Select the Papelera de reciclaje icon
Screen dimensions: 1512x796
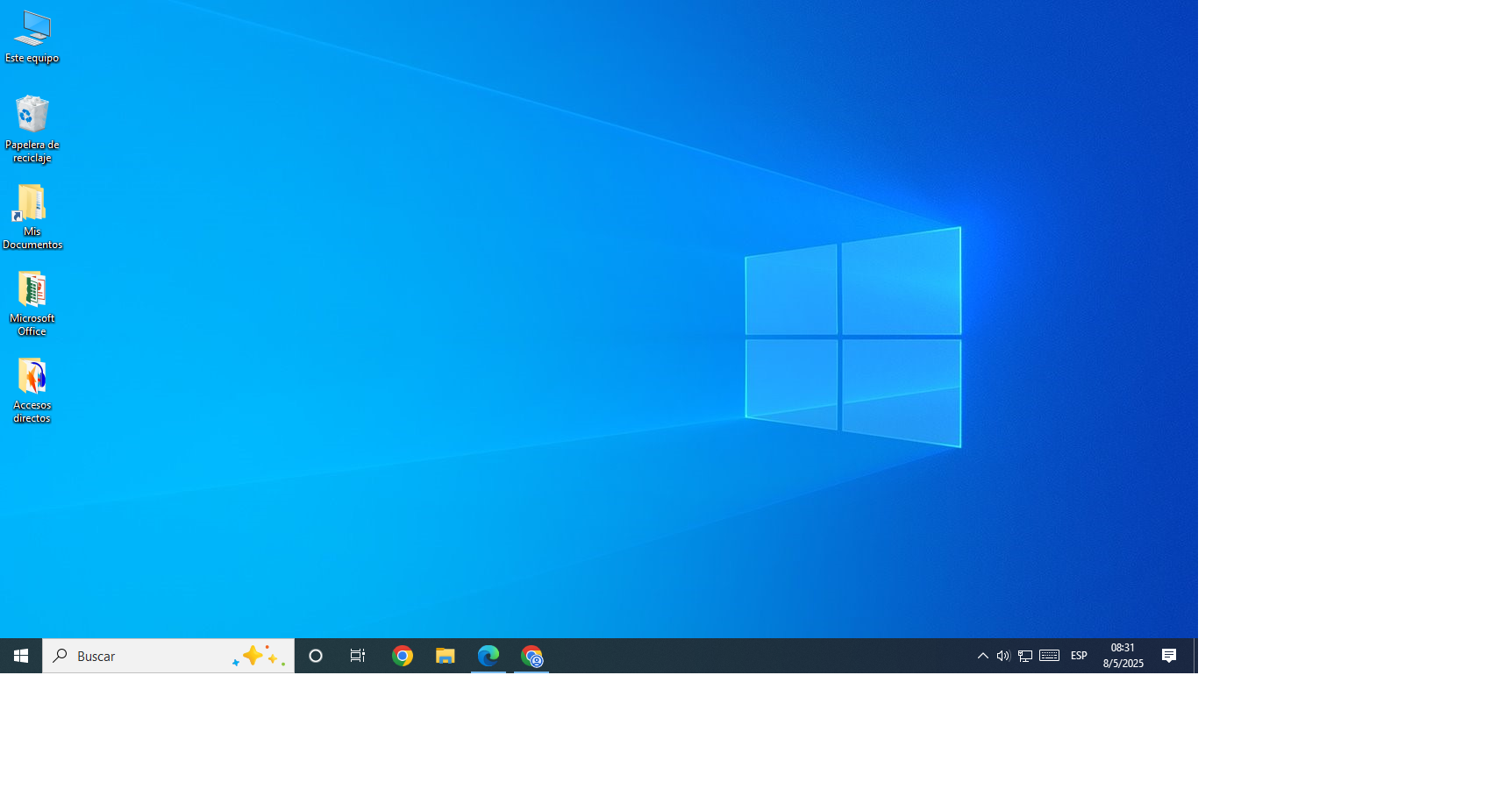click(x=32, y=129)
